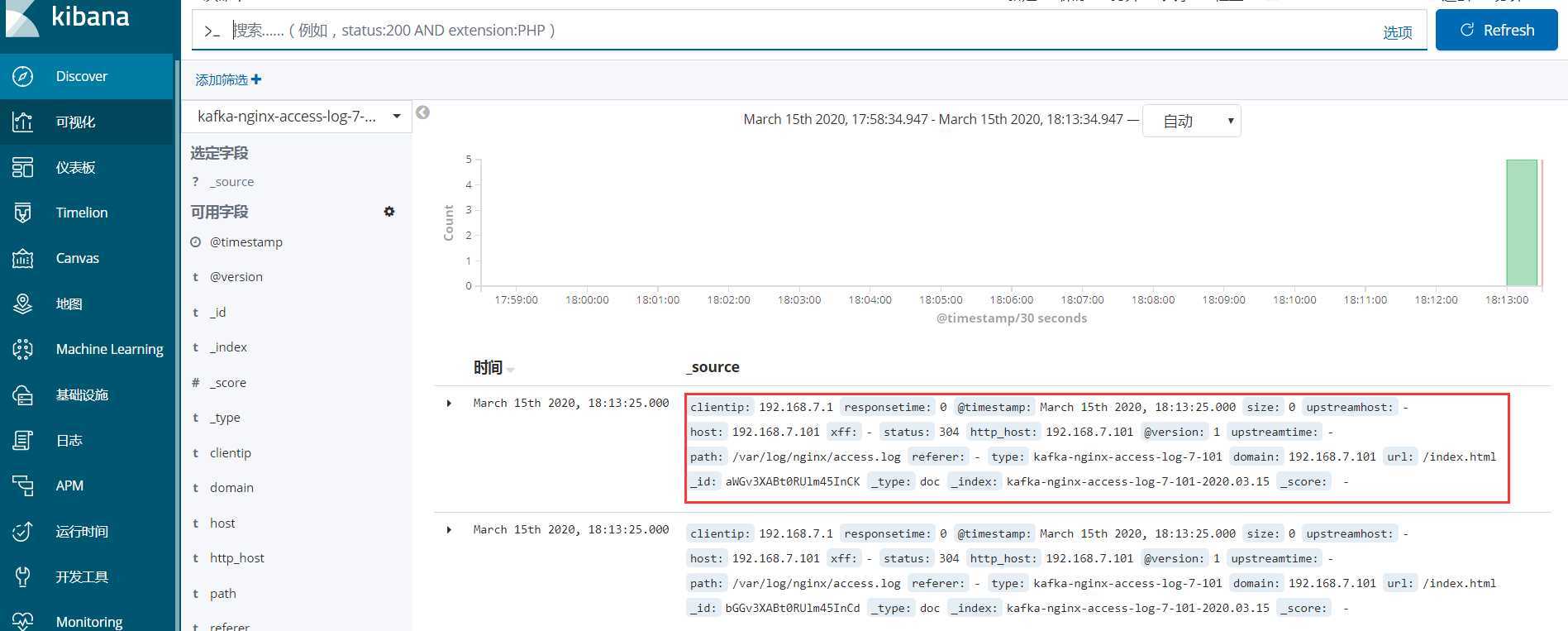The width and height of the screenshot is (1568, 631).
Task: Click the green histogram bar at 18:13:00
Action: (1521, 222)
